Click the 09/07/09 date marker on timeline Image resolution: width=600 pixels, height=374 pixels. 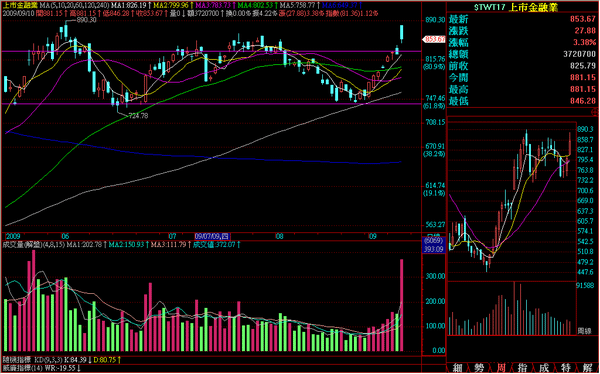tap(212, 236)
